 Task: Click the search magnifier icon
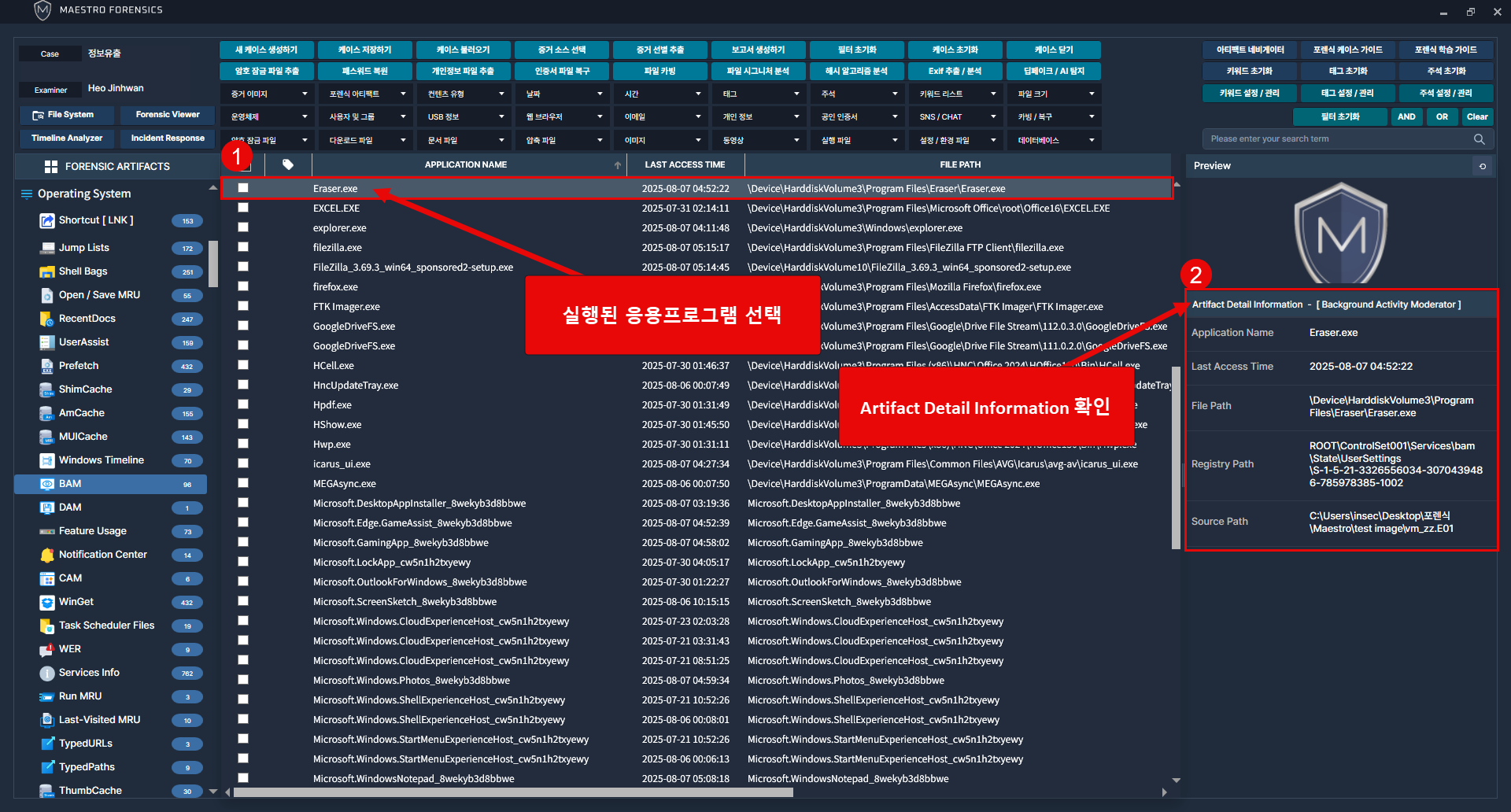coord(1480,139)
